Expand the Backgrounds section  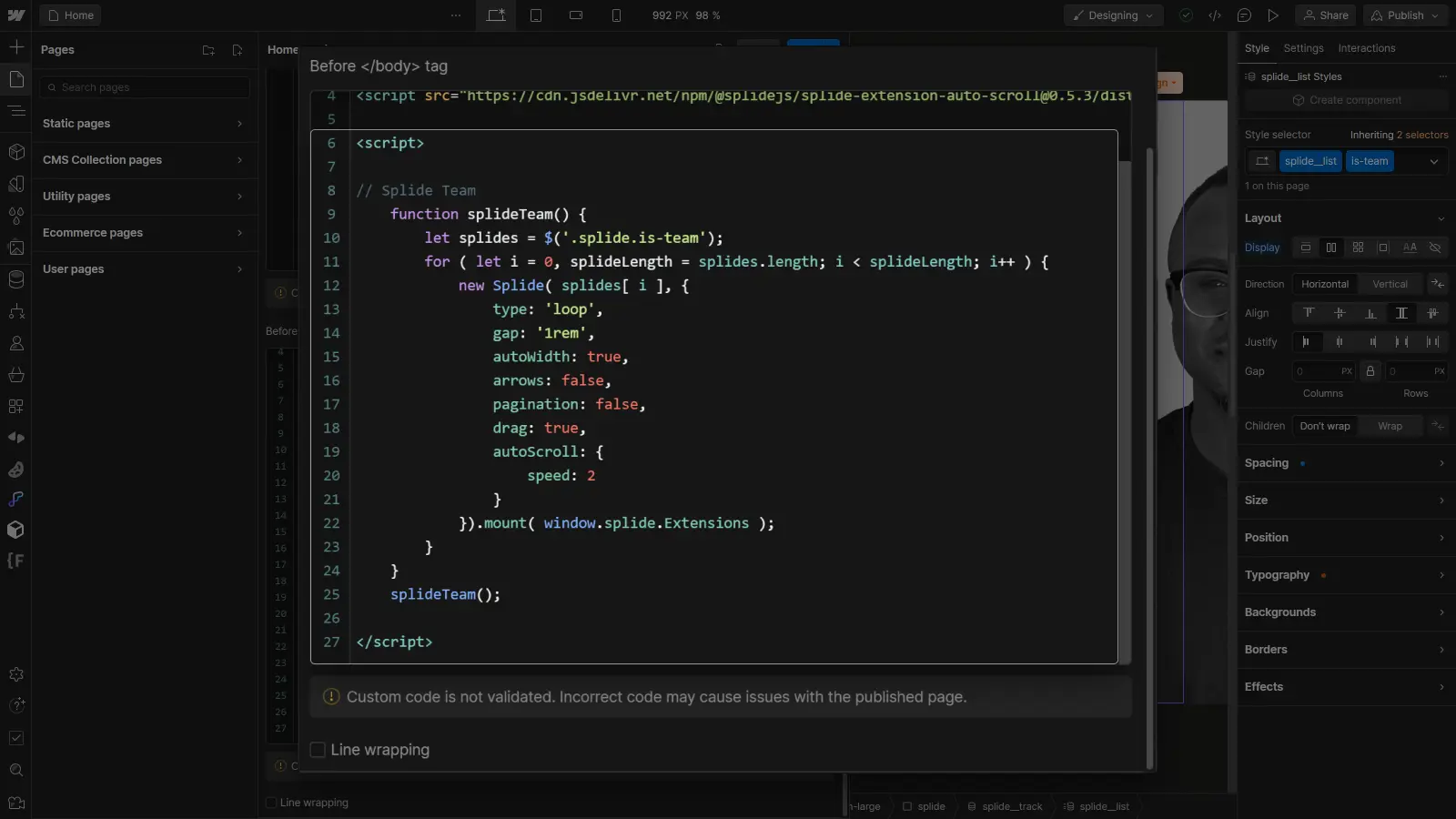[1345, 612]
